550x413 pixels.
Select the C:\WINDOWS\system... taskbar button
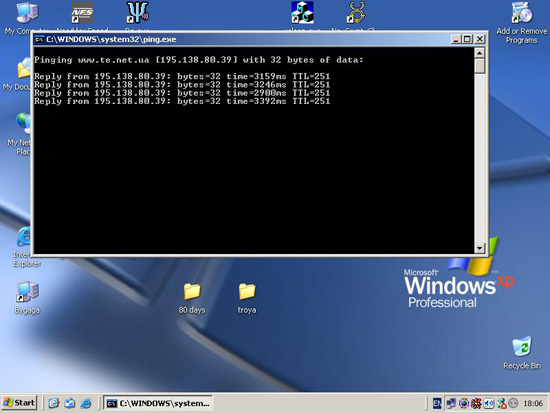pyautogui.click(x=158, y=403)
